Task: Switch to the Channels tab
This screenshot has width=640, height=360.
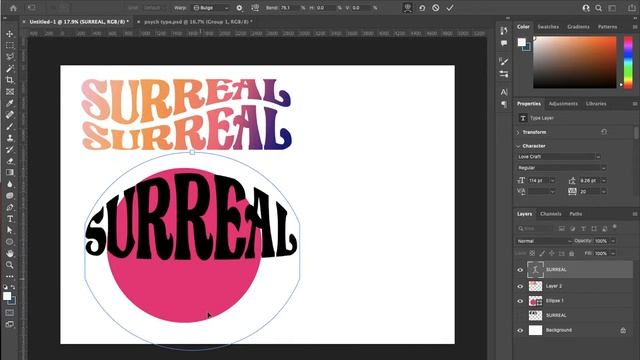Action: [550, 214]
